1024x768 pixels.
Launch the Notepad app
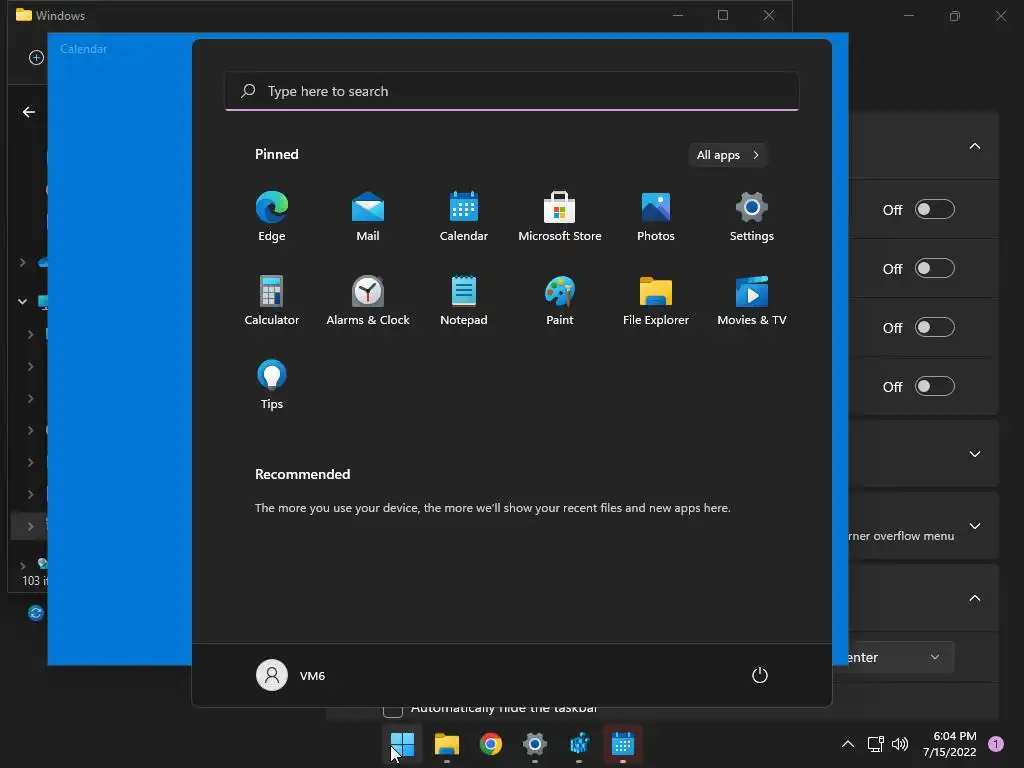(x=464, y=301)
